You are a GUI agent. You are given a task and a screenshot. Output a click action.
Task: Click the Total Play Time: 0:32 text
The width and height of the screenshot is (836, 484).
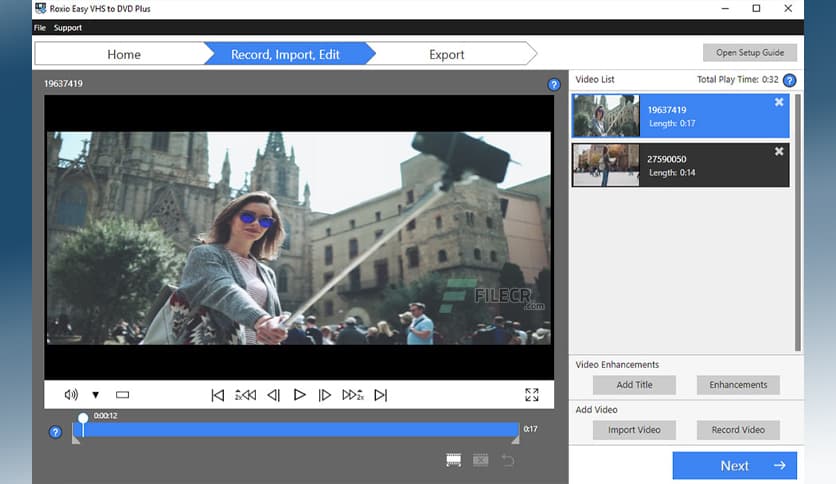[738, 79]
